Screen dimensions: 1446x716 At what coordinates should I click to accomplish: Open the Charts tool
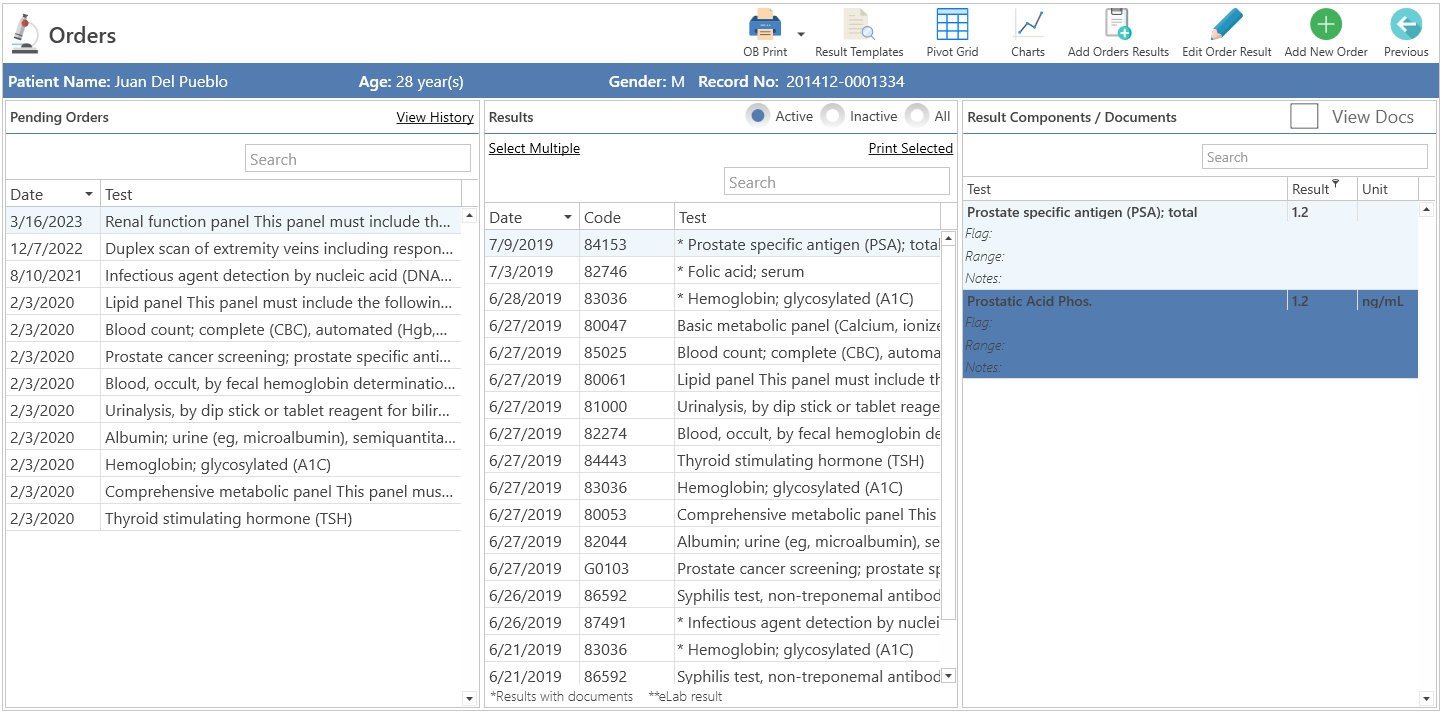click(x=1028, y=24)
